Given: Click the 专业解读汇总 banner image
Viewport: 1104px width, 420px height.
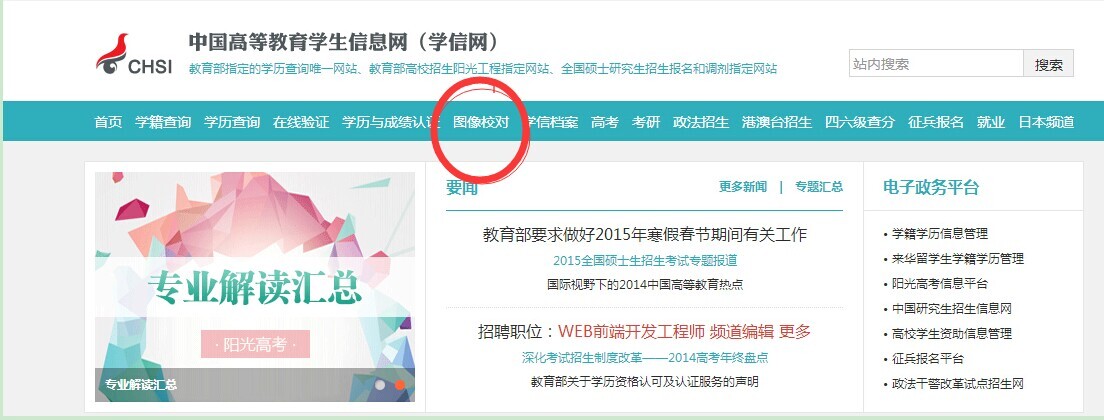Looking at the screenshot, I should click(x=255, y=287).
